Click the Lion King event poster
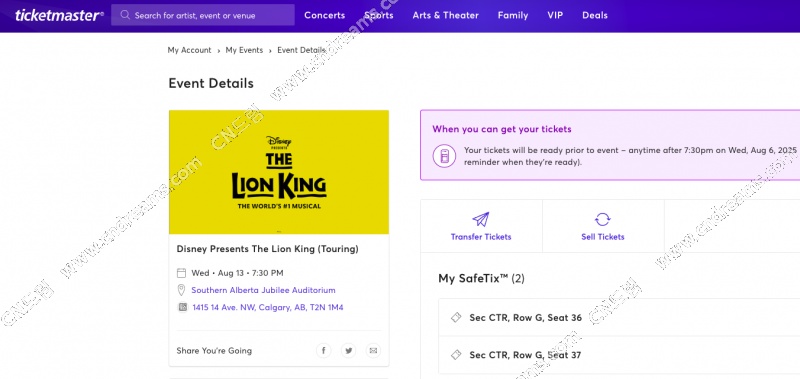 pyautogui.click(x=279, y=172)
